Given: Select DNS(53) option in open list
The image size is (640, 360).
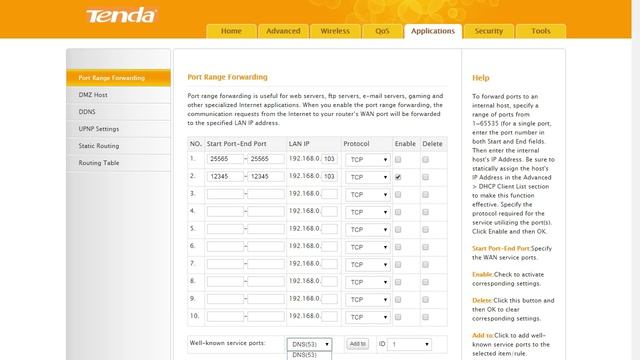Looking at the screenshot, I should [x=309, y=356].
